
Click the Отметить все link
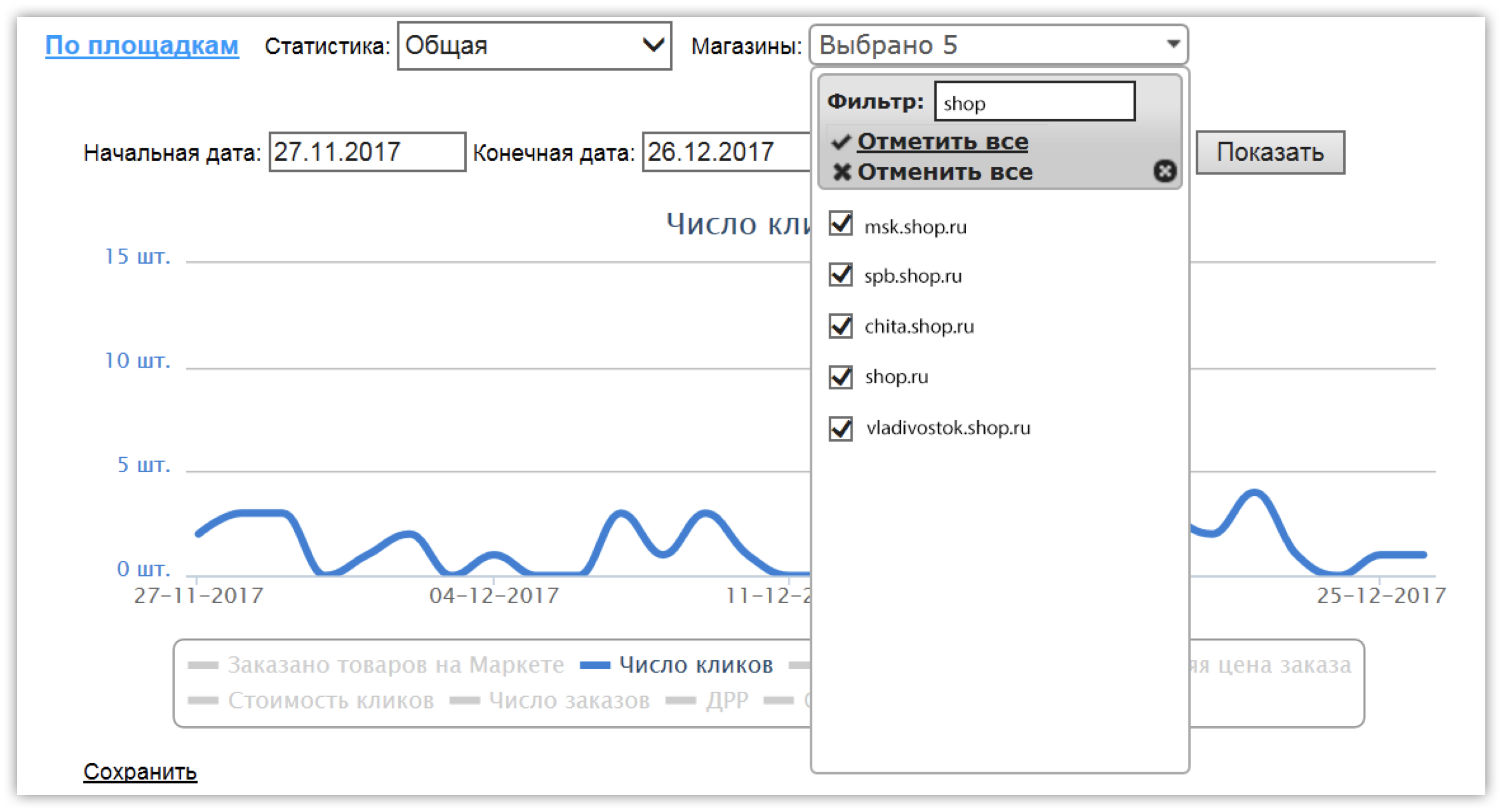(x=942, y=142)
